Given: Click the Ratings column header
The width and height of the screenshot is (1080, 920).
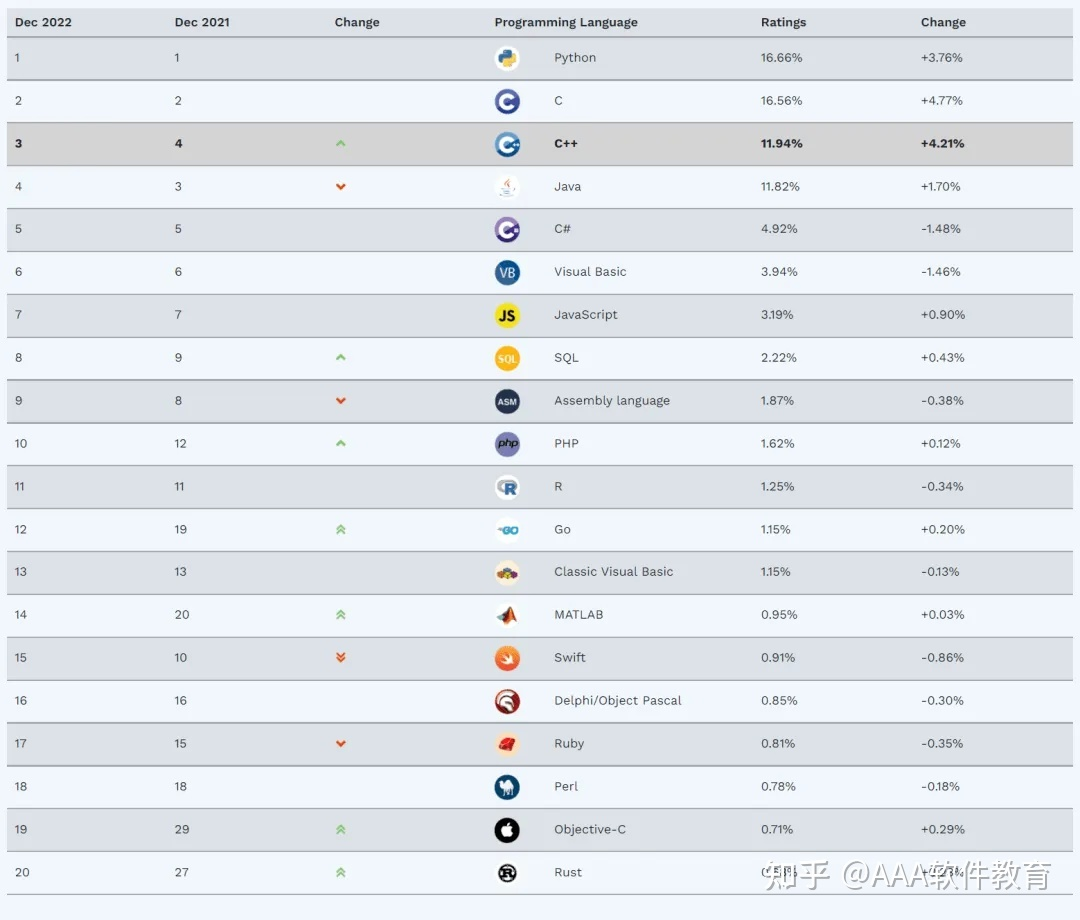Looking at the screenshot, I should coord(783,22).
